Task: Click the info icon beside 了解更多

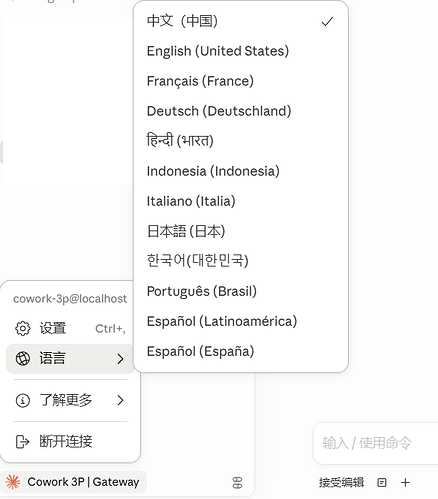Action: point(23,400)
